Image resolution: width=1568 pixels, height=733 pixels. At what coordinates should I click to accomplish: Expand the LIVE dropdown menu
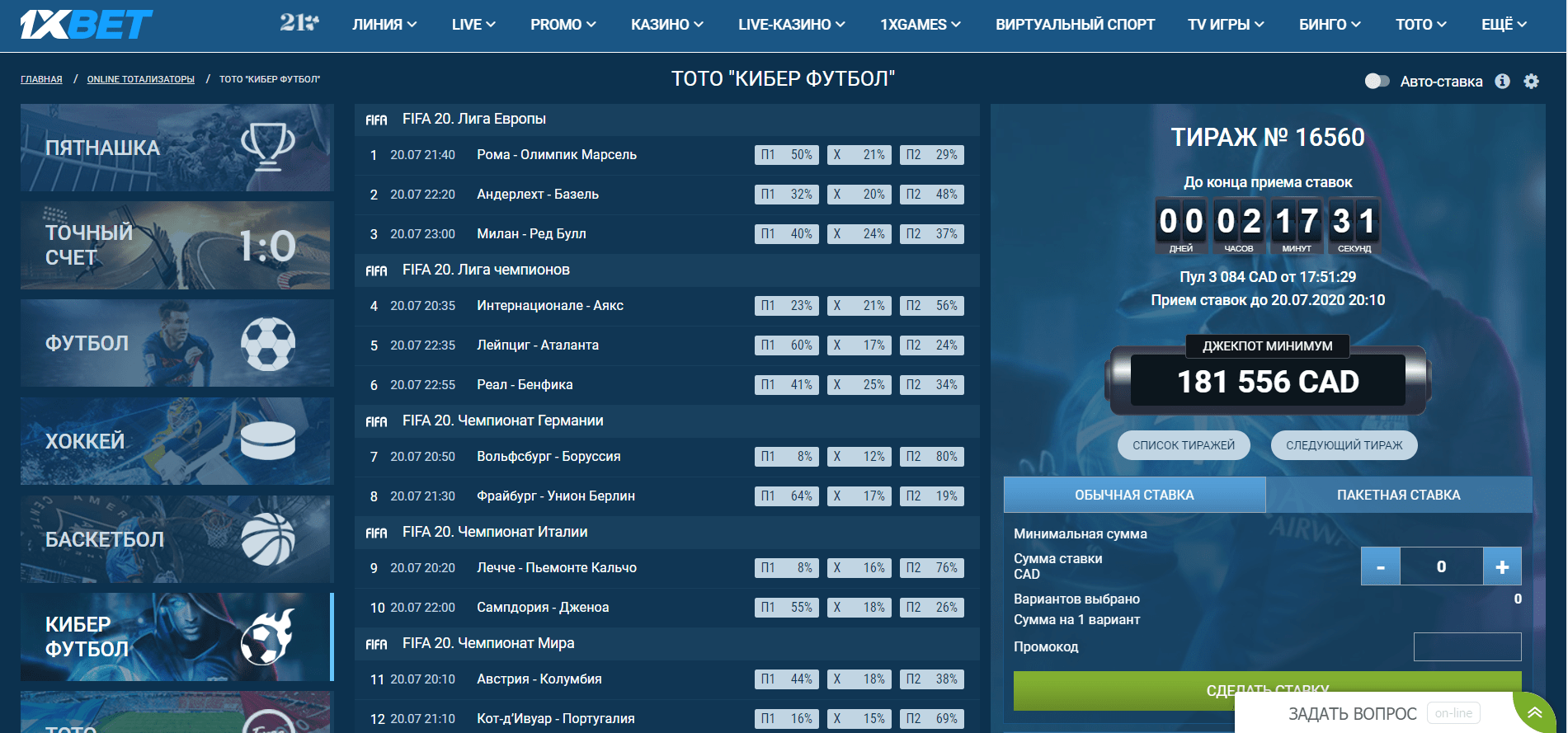tap(473, 25)
